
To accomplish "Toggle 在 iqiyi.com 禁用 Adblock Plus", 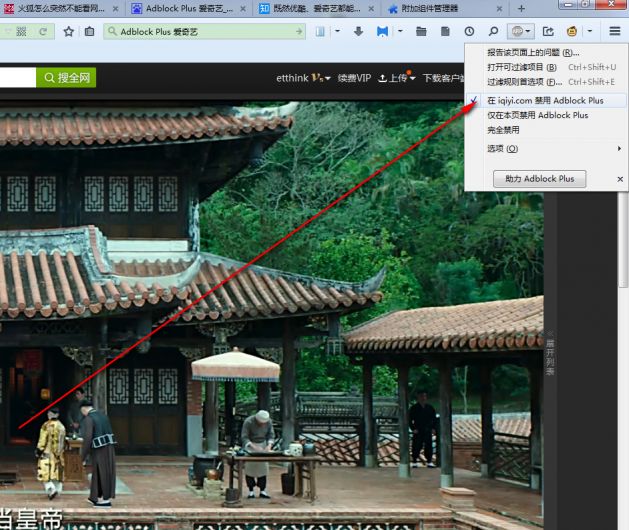I will point(546,100).
